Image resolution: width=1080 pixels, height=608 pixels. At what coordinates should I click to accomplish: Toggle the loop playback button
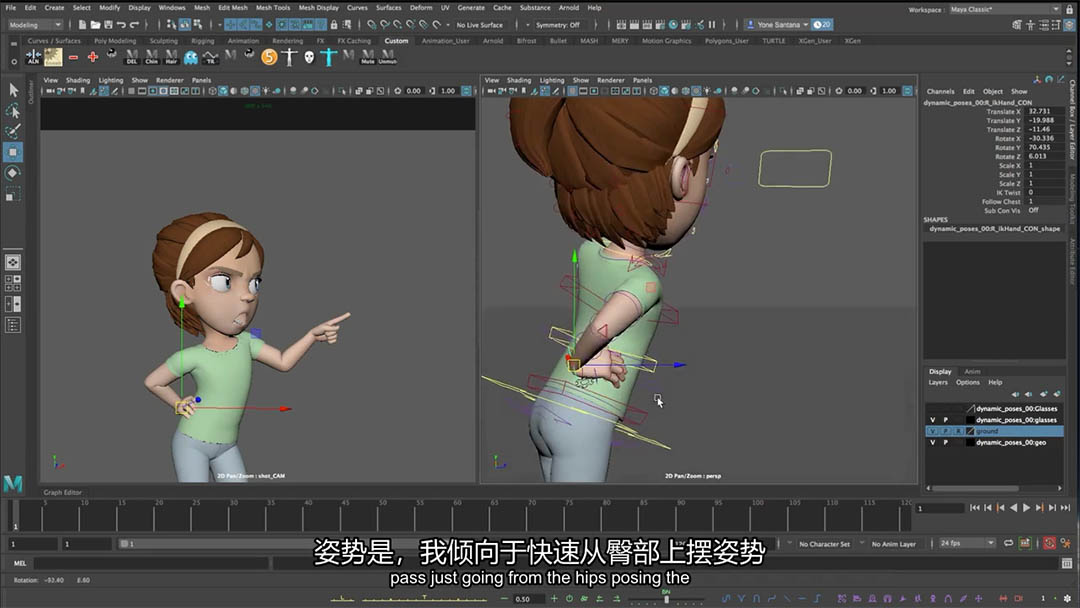(x=1008, y=543)
